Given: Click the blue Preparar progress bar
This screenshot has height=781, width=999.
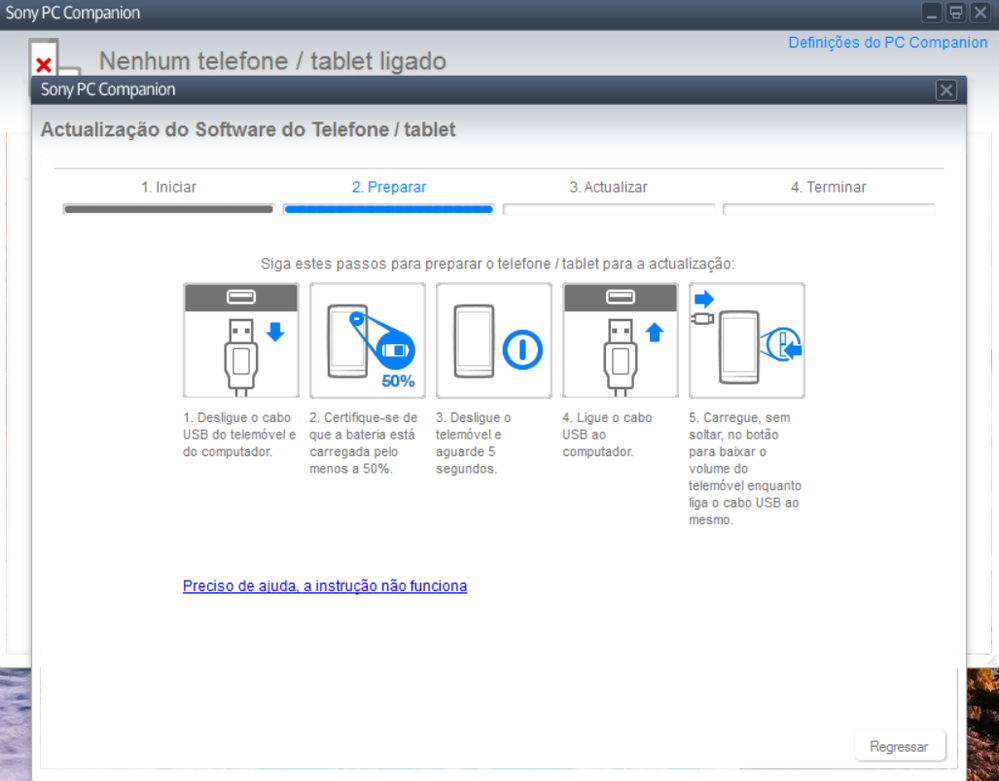Looking at the screenshot, I should pos(388,209).
